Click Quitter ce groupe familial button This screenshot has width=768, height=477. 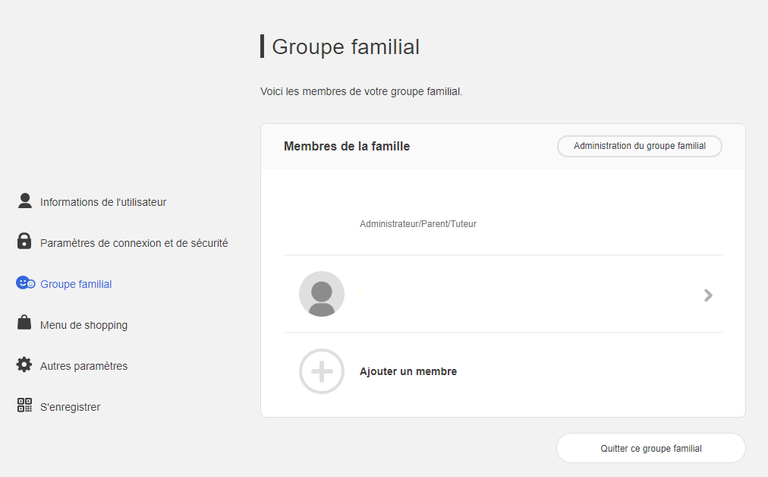[651, 448]
